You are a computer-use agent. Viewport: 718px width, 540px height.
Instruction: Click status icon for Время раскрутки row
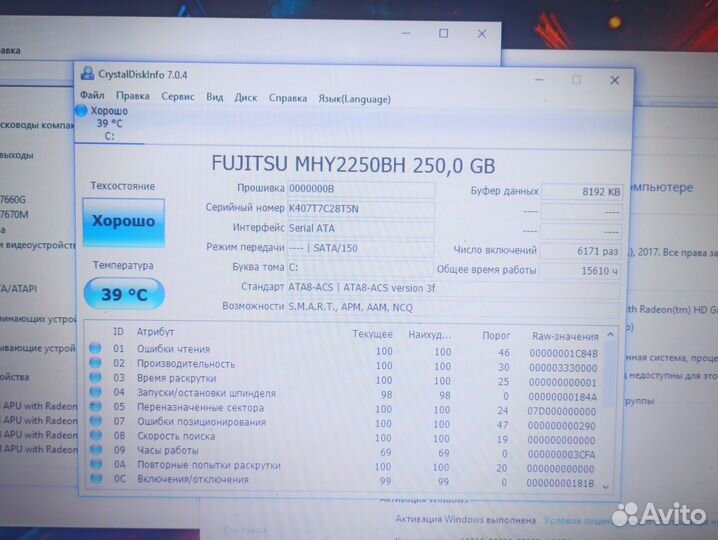[95, 377]
